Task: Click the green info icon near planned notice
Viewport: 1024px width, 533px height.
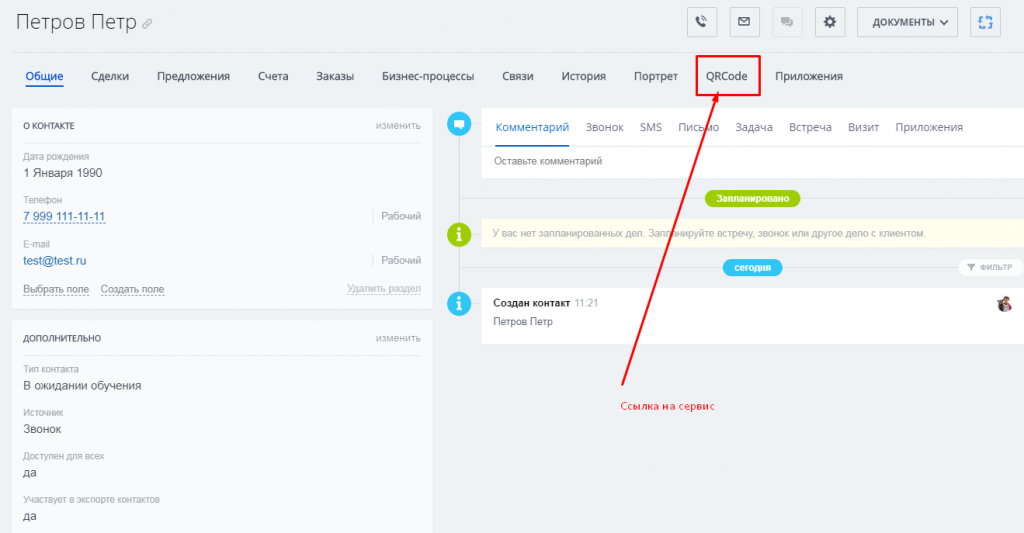Action: click(459, 234)
